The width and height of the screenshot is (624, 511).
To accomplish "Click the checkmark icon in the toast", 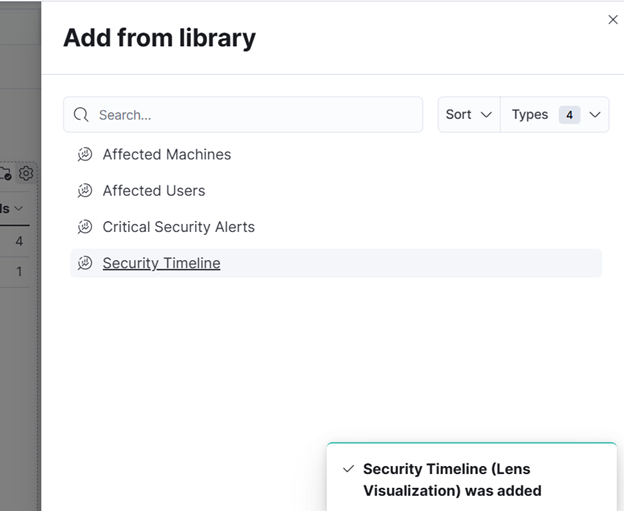I will tap(348, 469).
